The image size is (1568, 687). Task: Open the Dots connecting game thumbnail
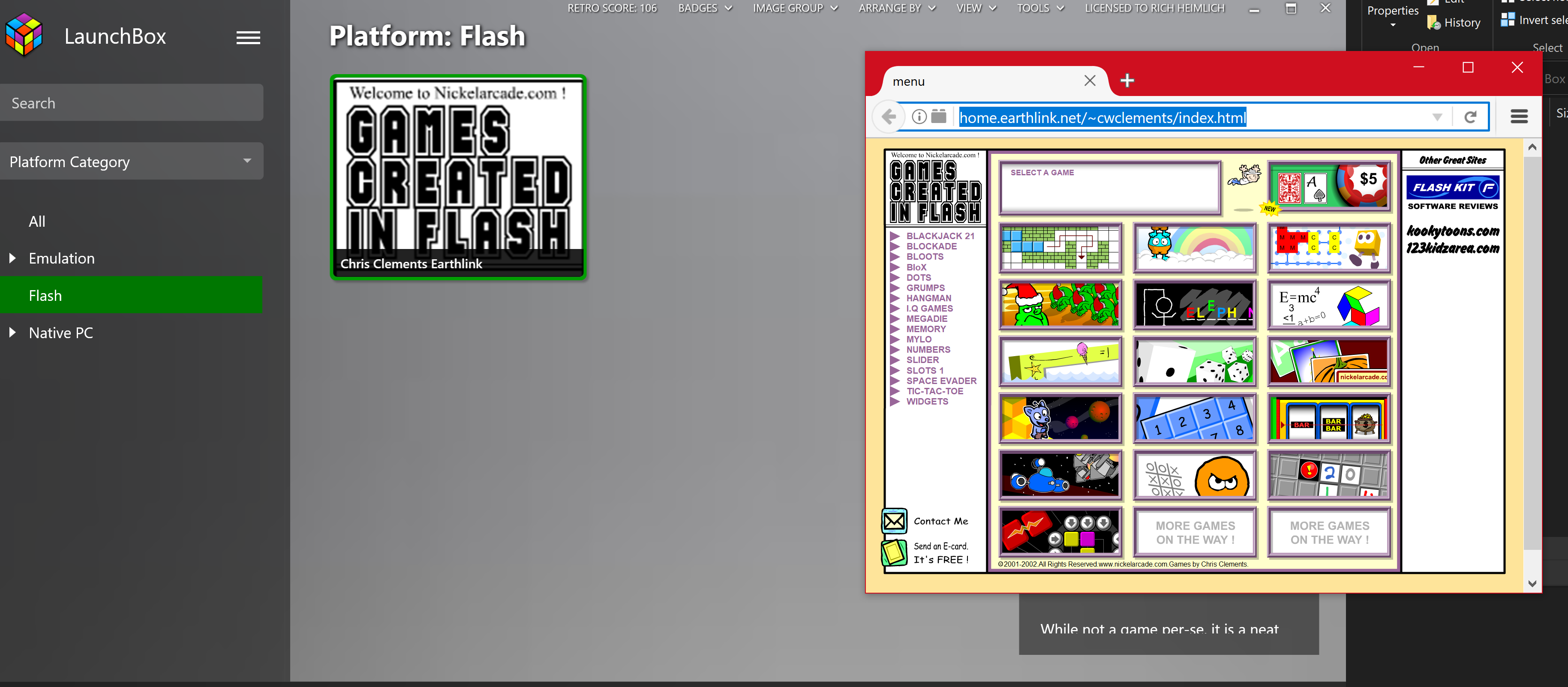click(x=1329, y=248)
